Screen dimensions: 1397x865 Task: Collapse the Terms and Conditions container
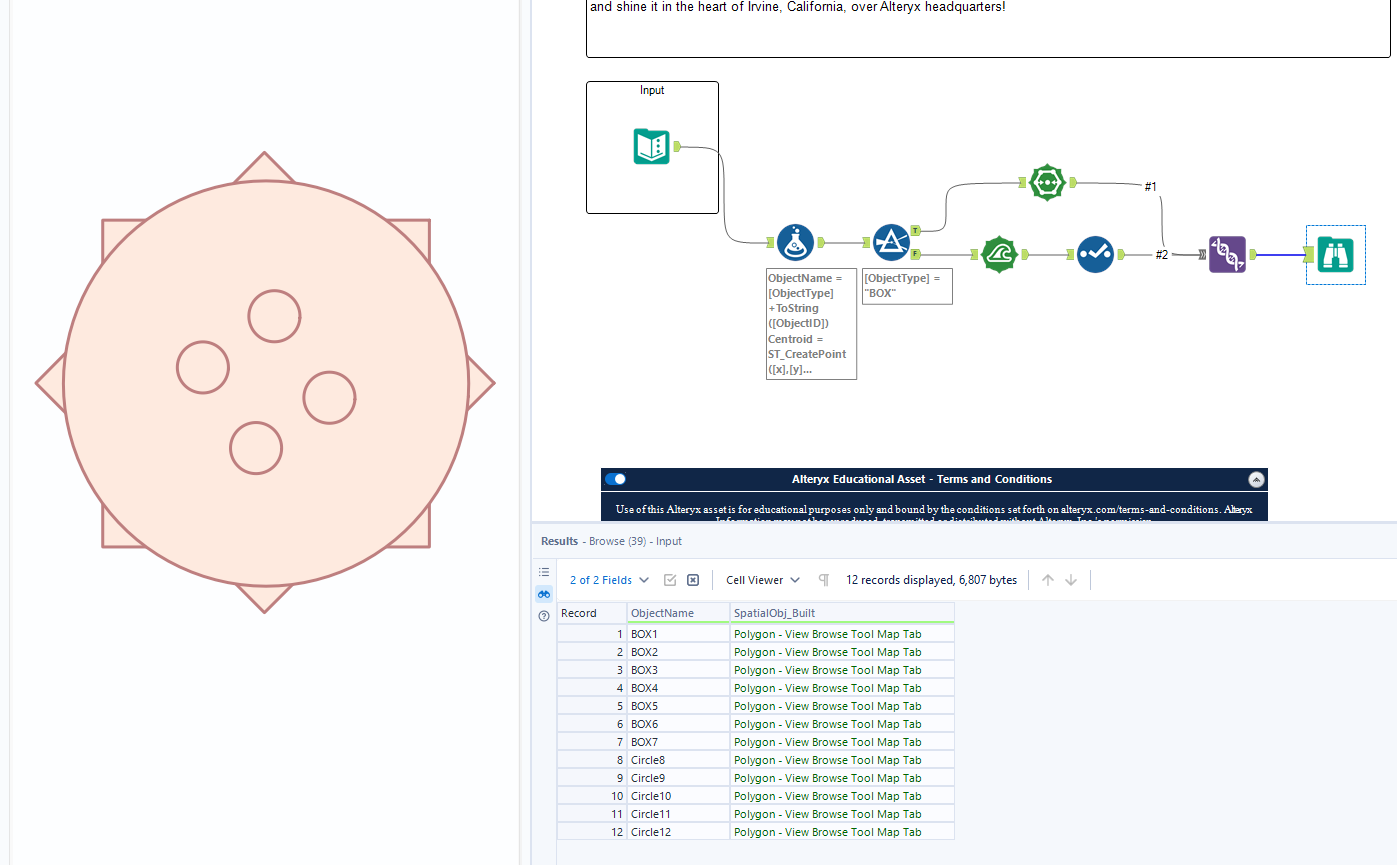(x=1255, y=479)
